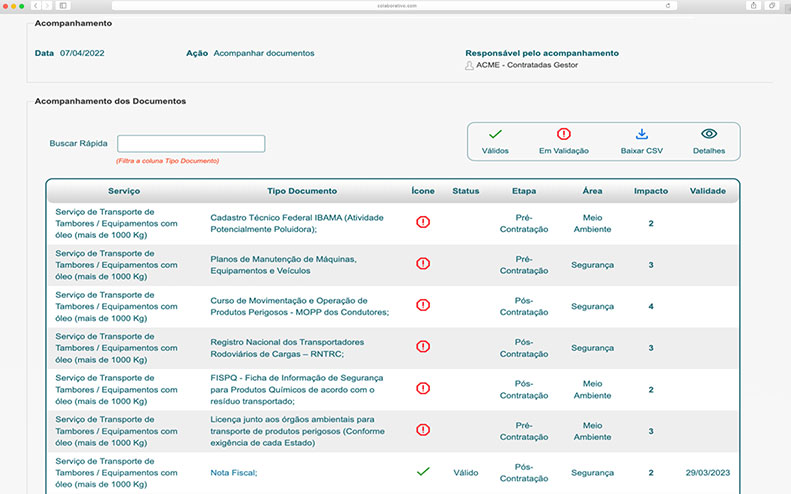Click impact value 4 in MOPP row
The height and width of the screenshot is (494, 791).
coord(651,306)
